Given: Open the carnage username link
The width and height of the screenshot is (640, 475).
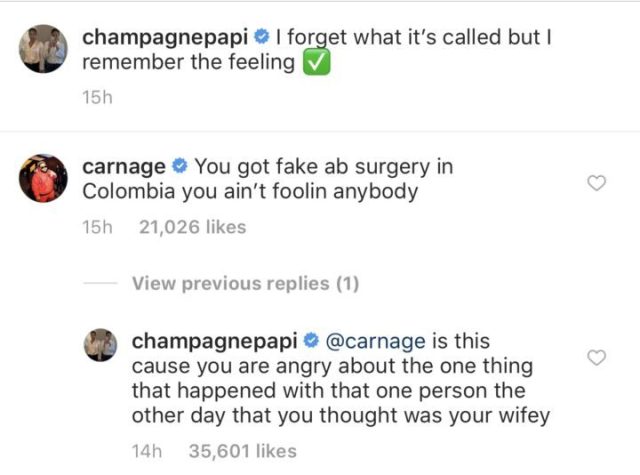Looking at the screenshot, I should pyautogui.click(x=124, y=166).
